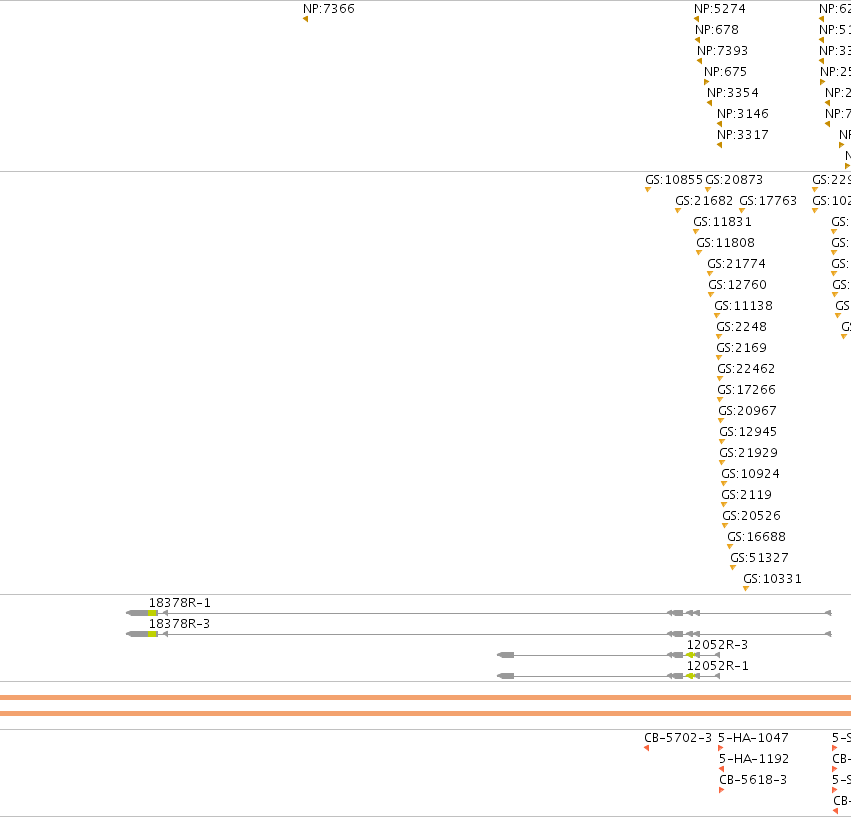This screenshot has height=817, width=851.
Task: Select the CB-5702-3 insertion label
Action: (x=678, y=738)
